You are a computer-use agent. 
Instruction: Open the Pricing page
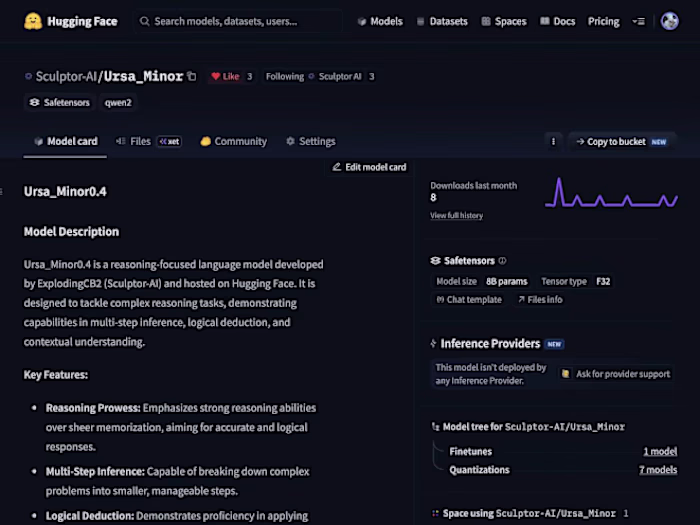604,21
